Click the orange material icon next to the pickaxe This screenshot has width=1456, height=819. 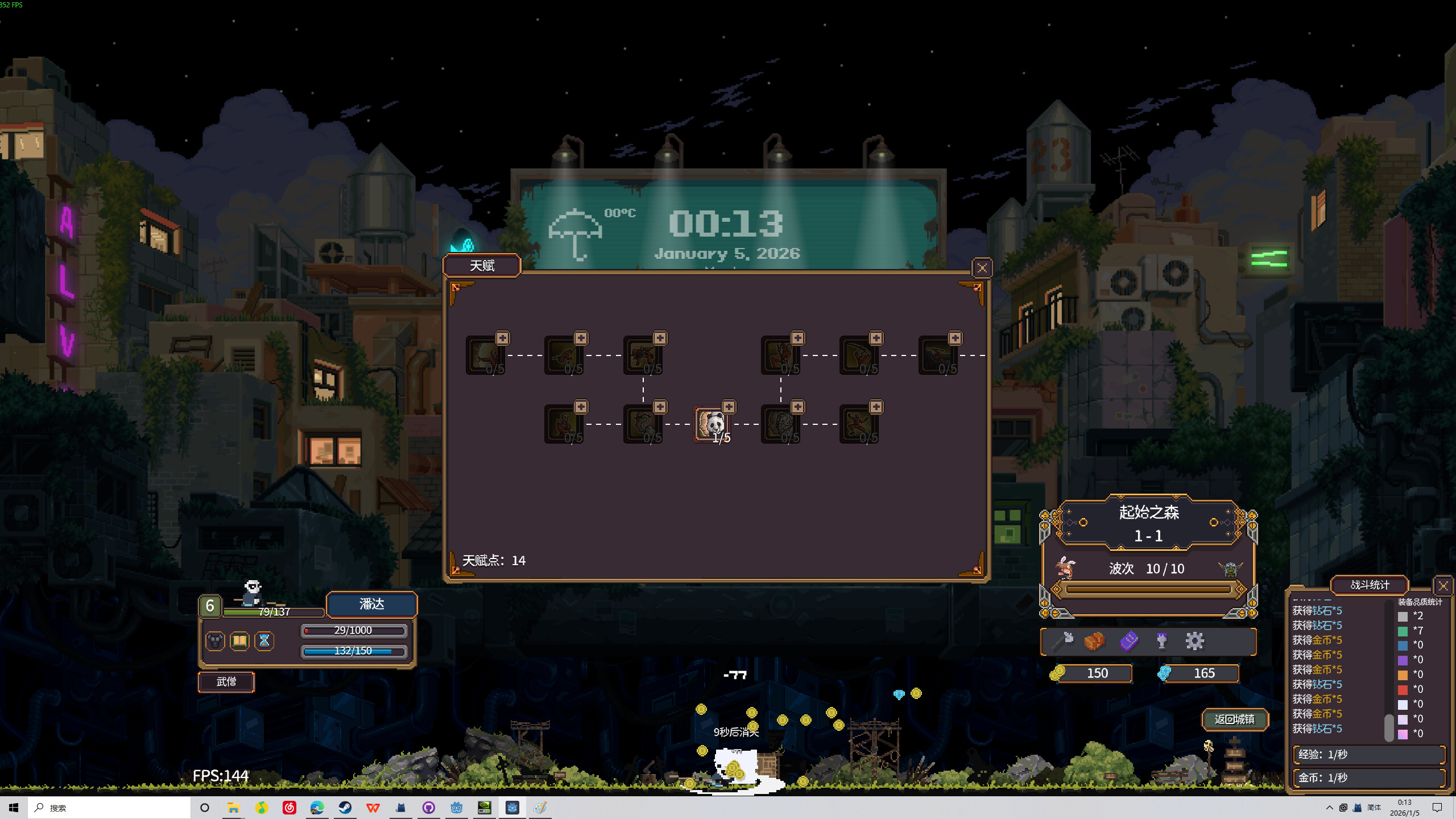click(1095, 640)
